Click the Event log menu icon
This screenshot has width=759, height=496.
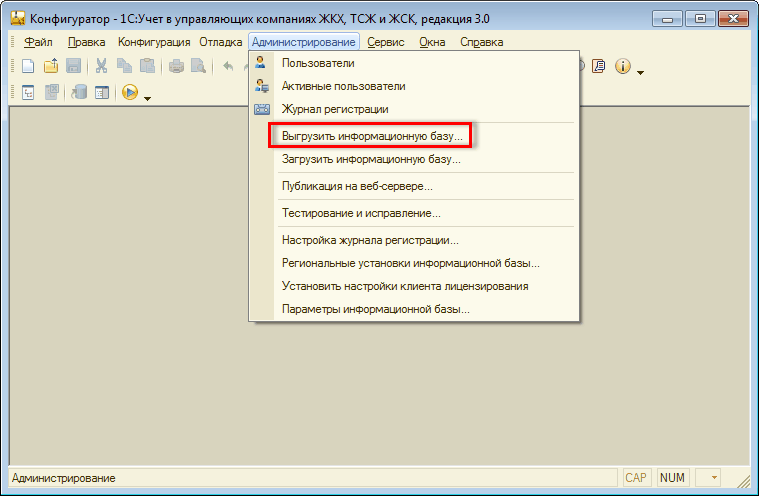[x=262, y=109]
